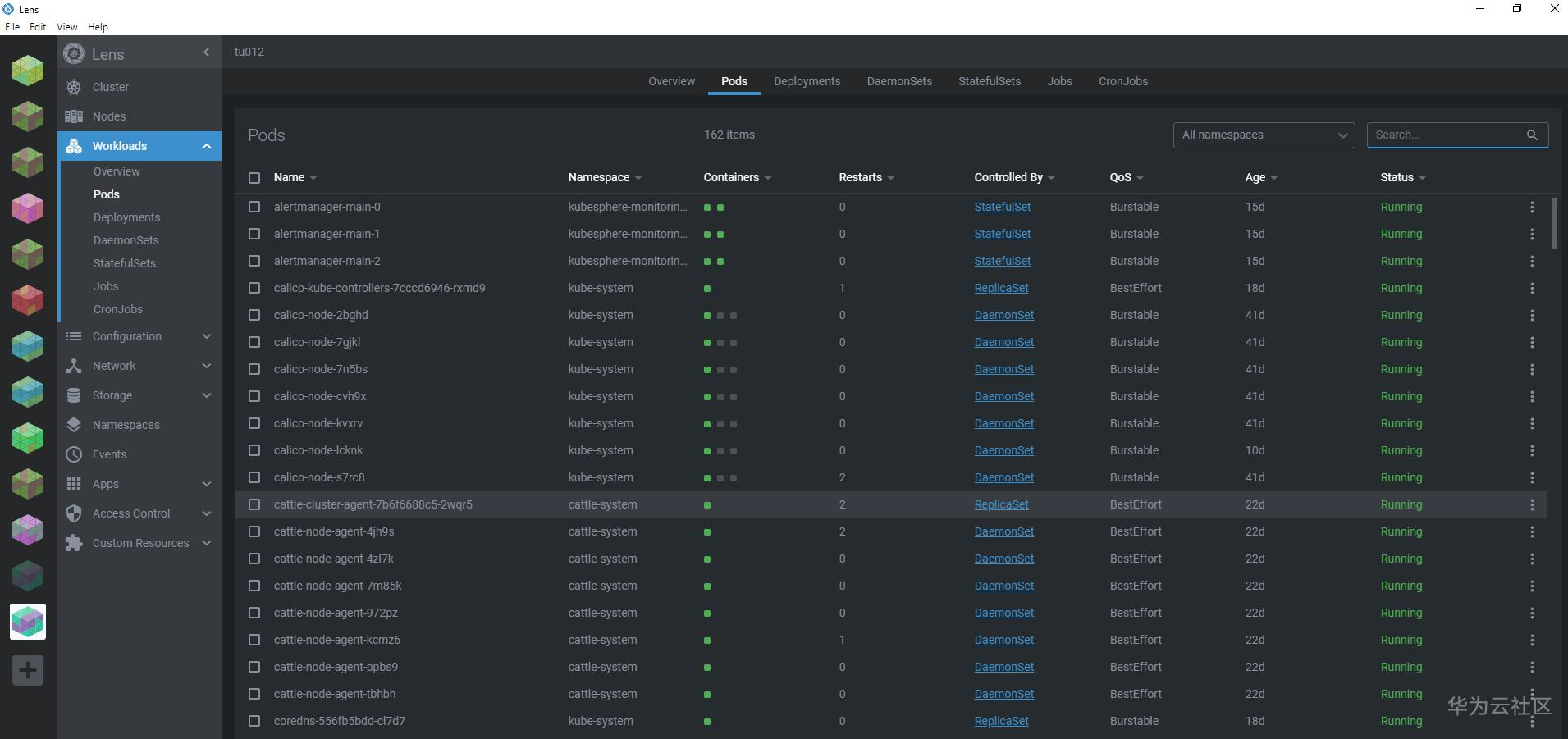Click the Namespaces layers icon
This screenshot has width=1568, height=739.
pos(74,425)
